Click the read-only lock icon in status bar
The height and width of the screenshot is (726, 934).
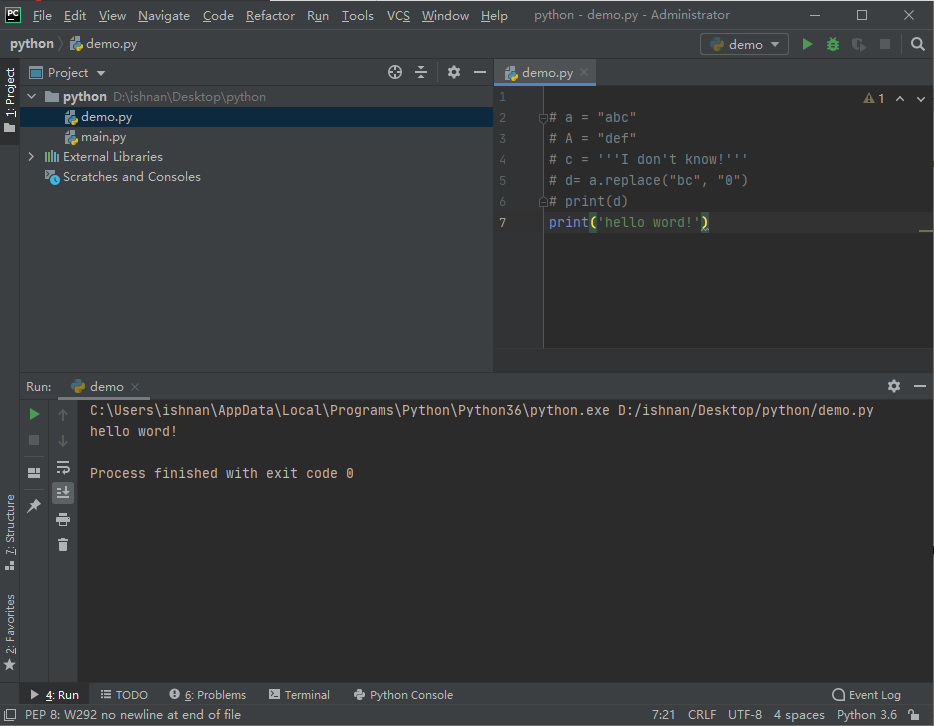click(914, 714)
